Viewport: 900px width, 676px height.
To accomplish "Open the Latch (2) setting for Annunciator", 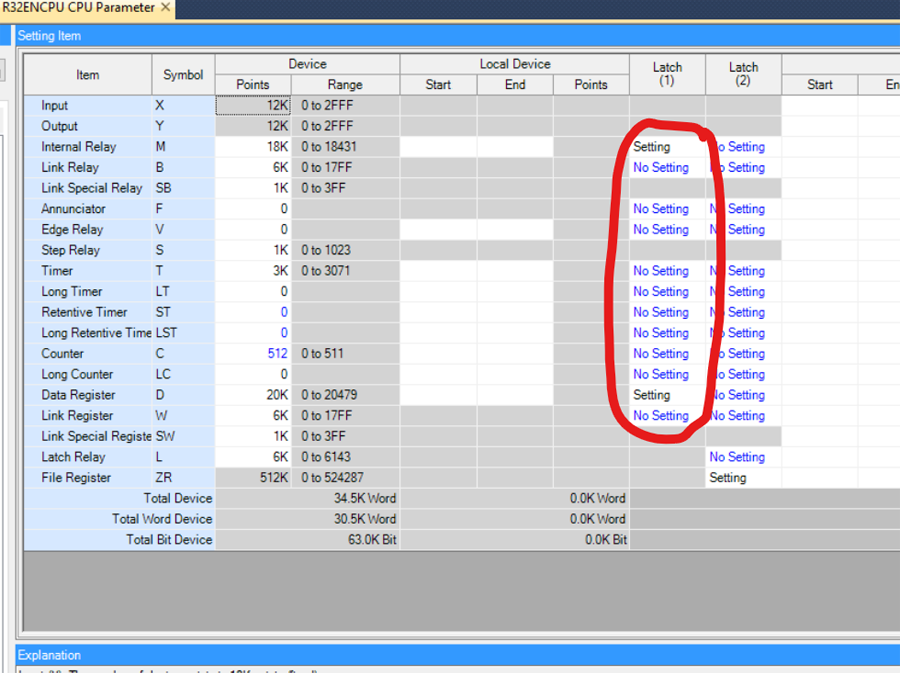I will tap(740, 208).
